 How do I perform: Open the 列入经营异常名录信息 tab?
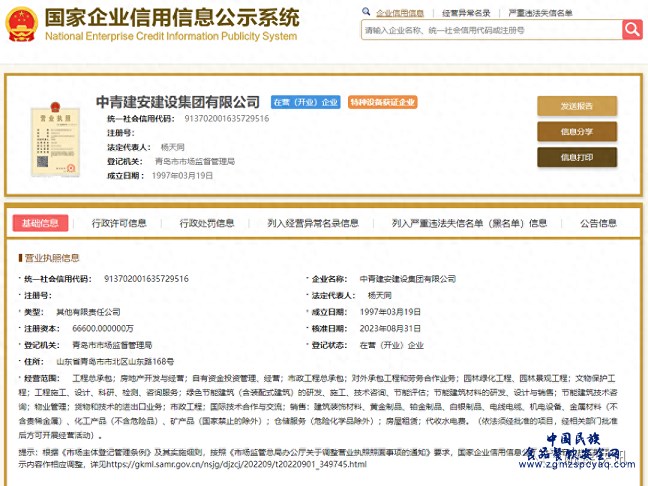click(x=313, y=223)
